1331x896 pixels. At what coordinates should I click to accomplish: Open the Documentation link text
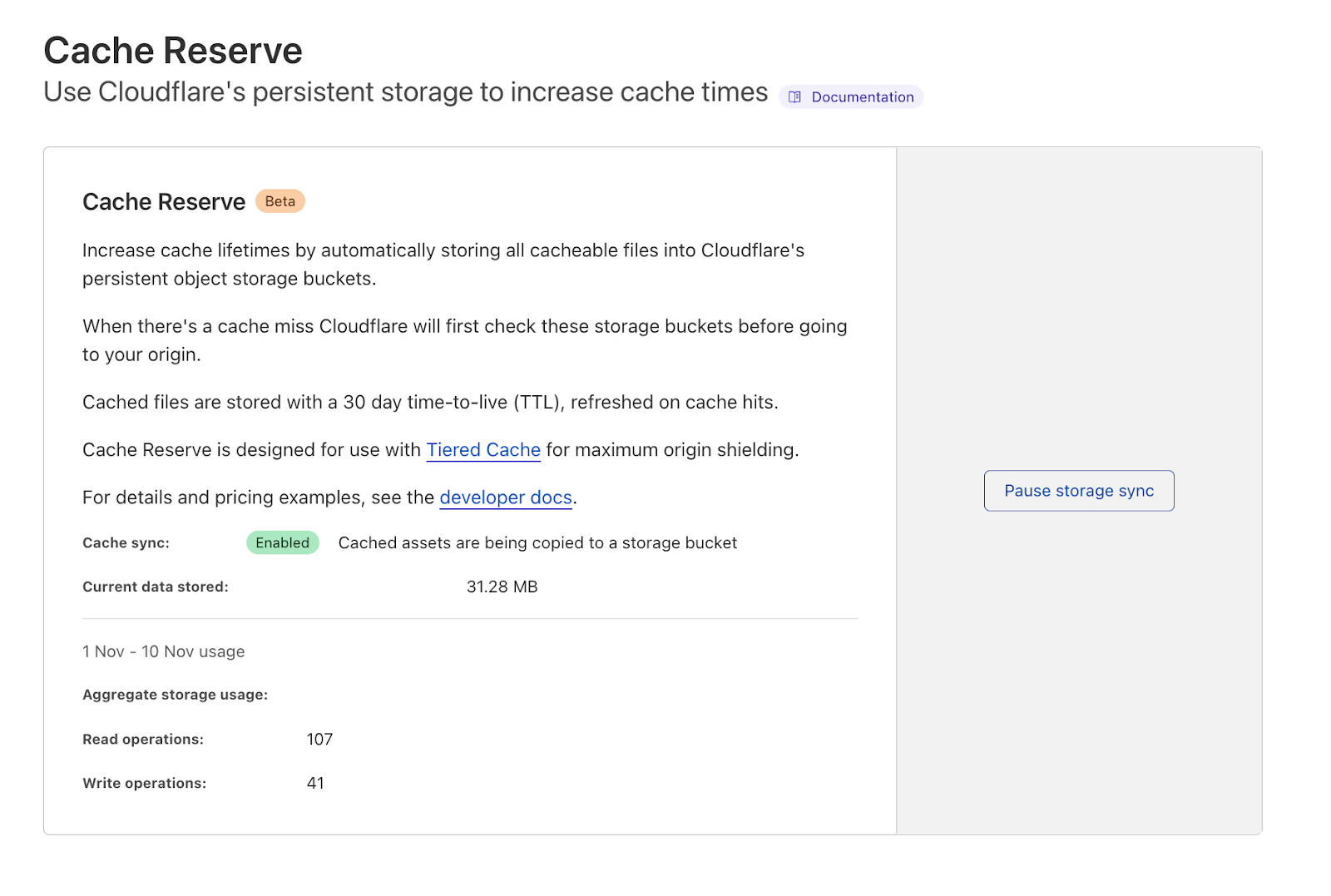862,97
